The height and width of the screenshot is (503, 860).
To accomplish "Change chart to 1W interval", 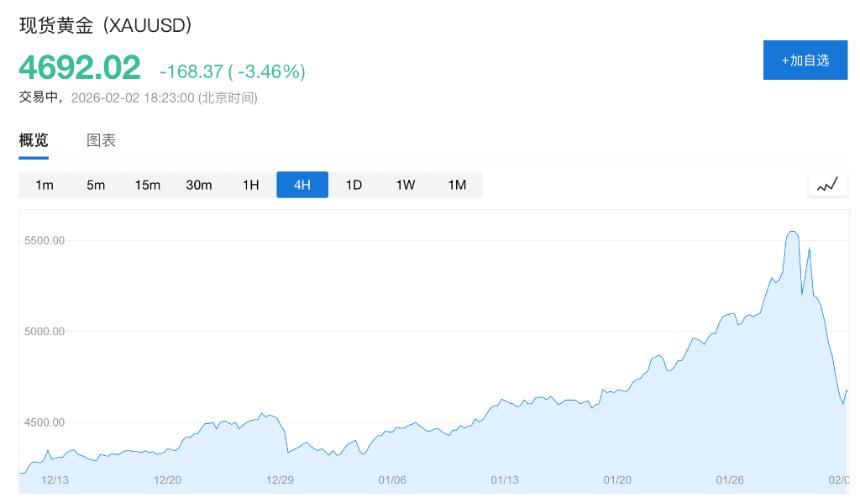I will (x=405, y=185).
